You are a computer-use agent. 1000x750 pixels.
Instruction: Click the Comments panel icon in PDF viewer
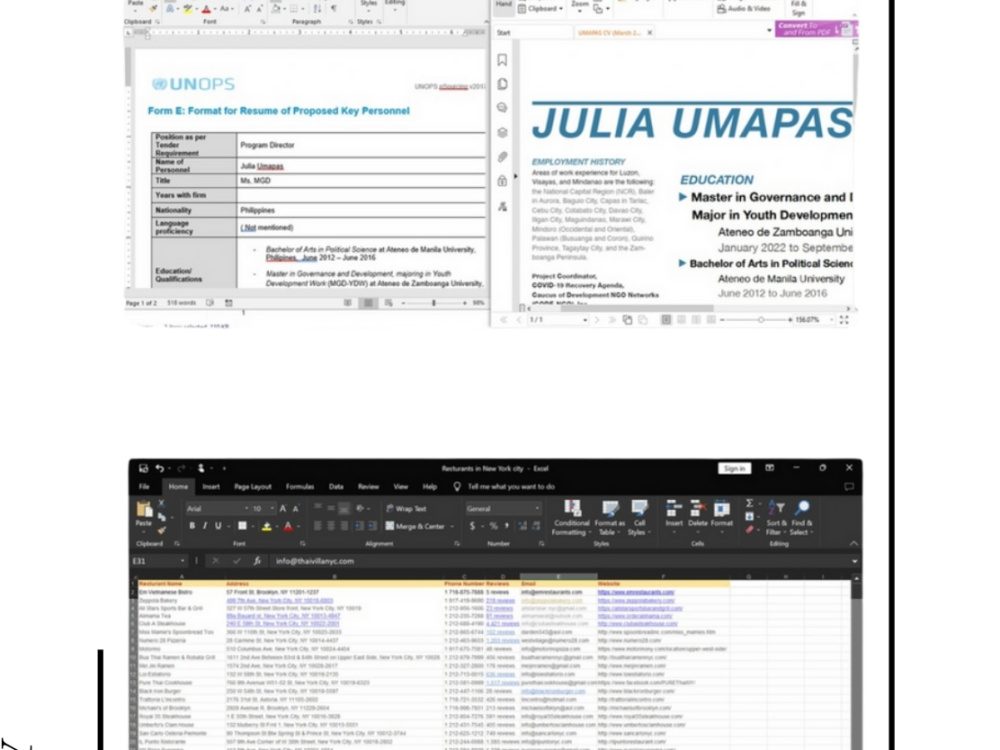click(503, 108)
